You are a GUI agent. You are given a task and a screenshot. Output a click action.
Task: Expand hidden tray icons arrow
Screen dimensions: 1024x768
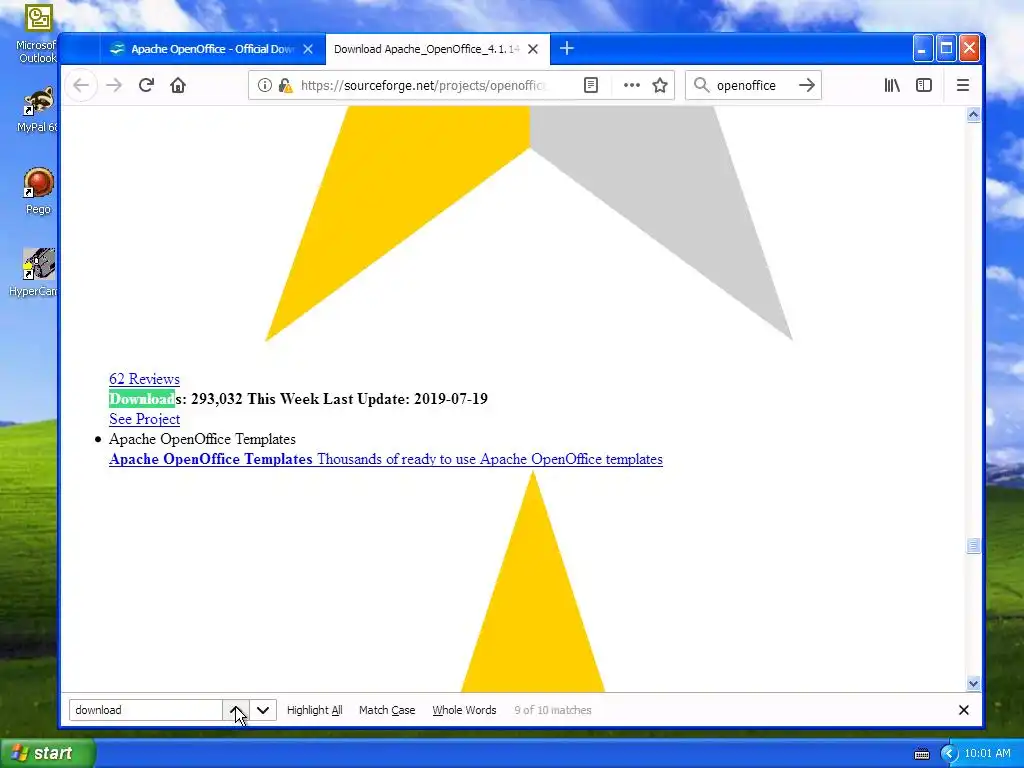click(x=949, y=754)
